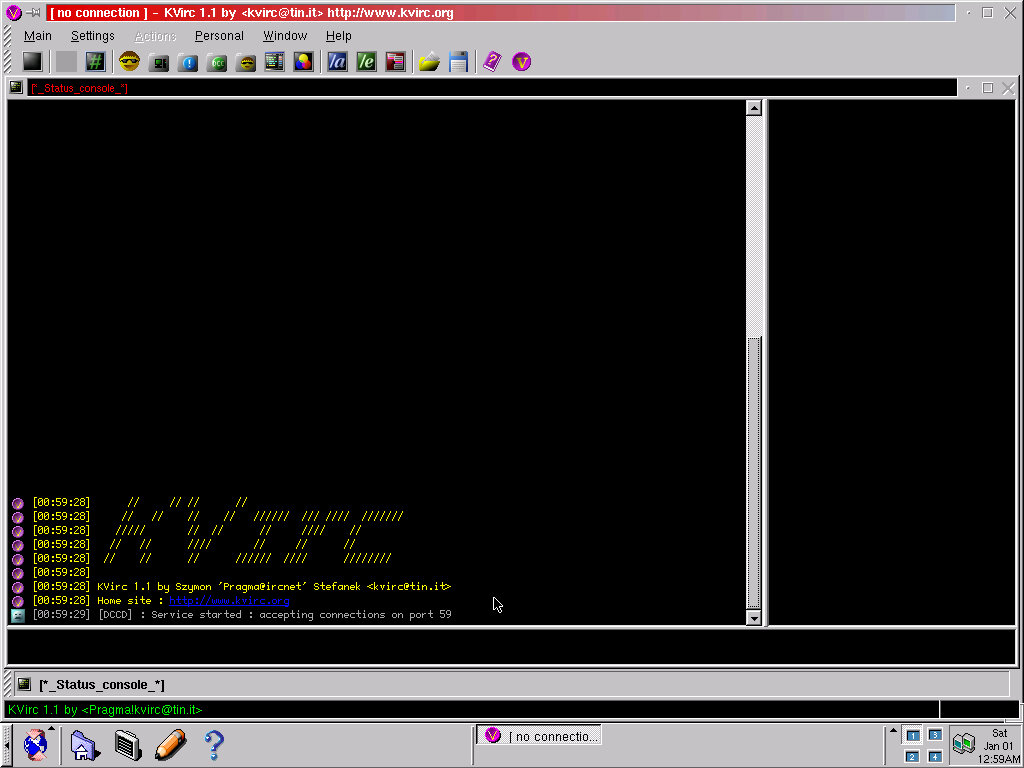Join a channel using the # toolbar icon

pos(95,61)
